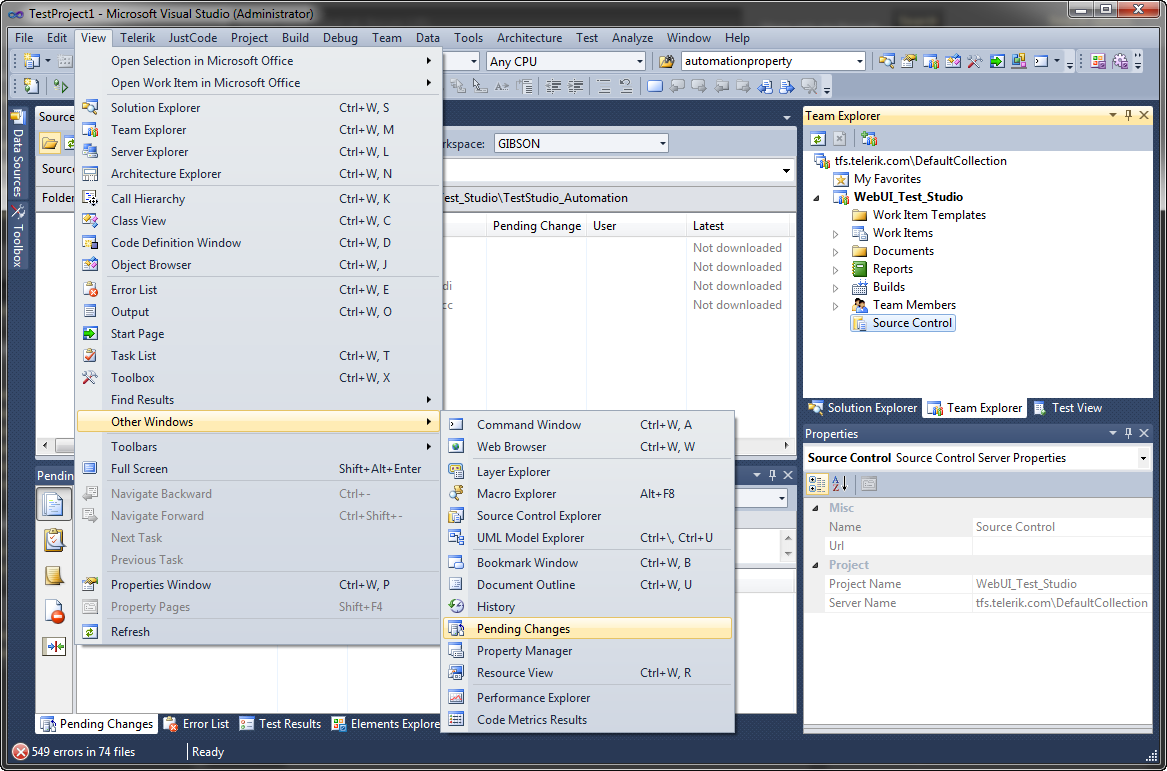
Task: Expand Find Results submenu arrow
Action: [429, 400]
